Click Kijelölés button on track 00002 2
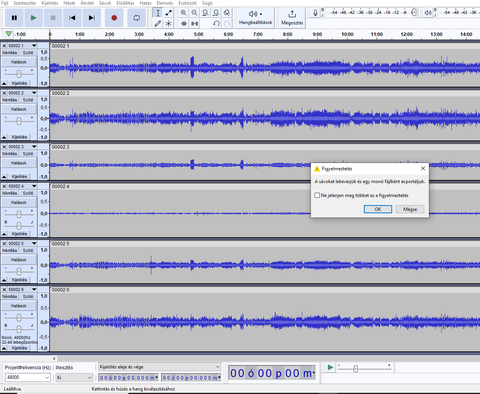This screenshot has width=480, height=394. click(19, 137)
